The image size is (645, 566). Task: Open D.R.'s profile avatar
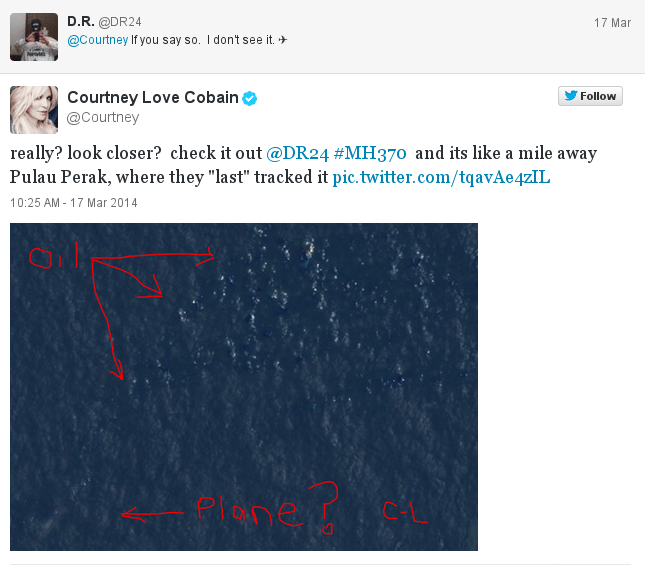[x=34, y=39]
